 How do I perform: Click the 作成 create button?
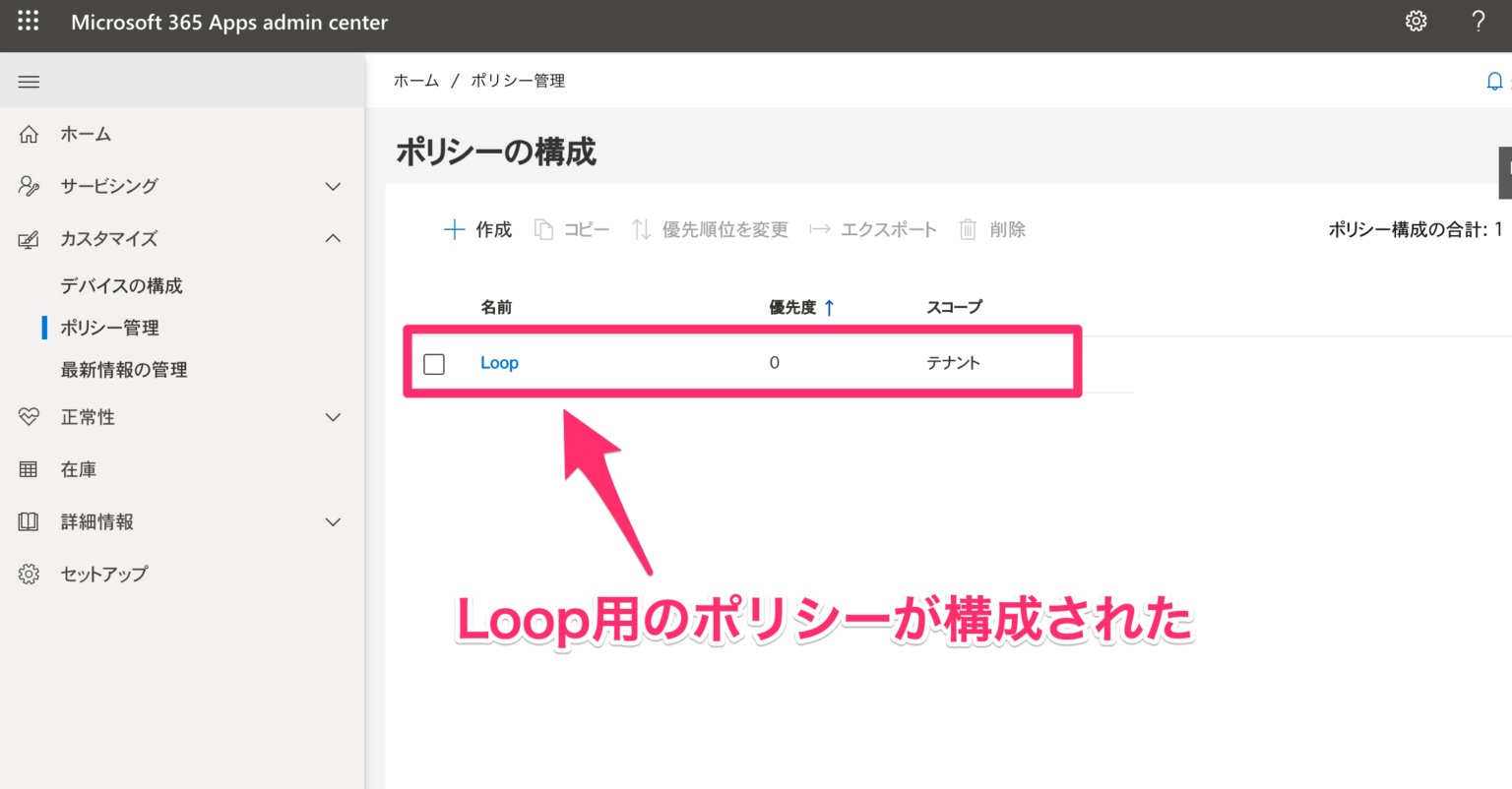tap(477, 229)
